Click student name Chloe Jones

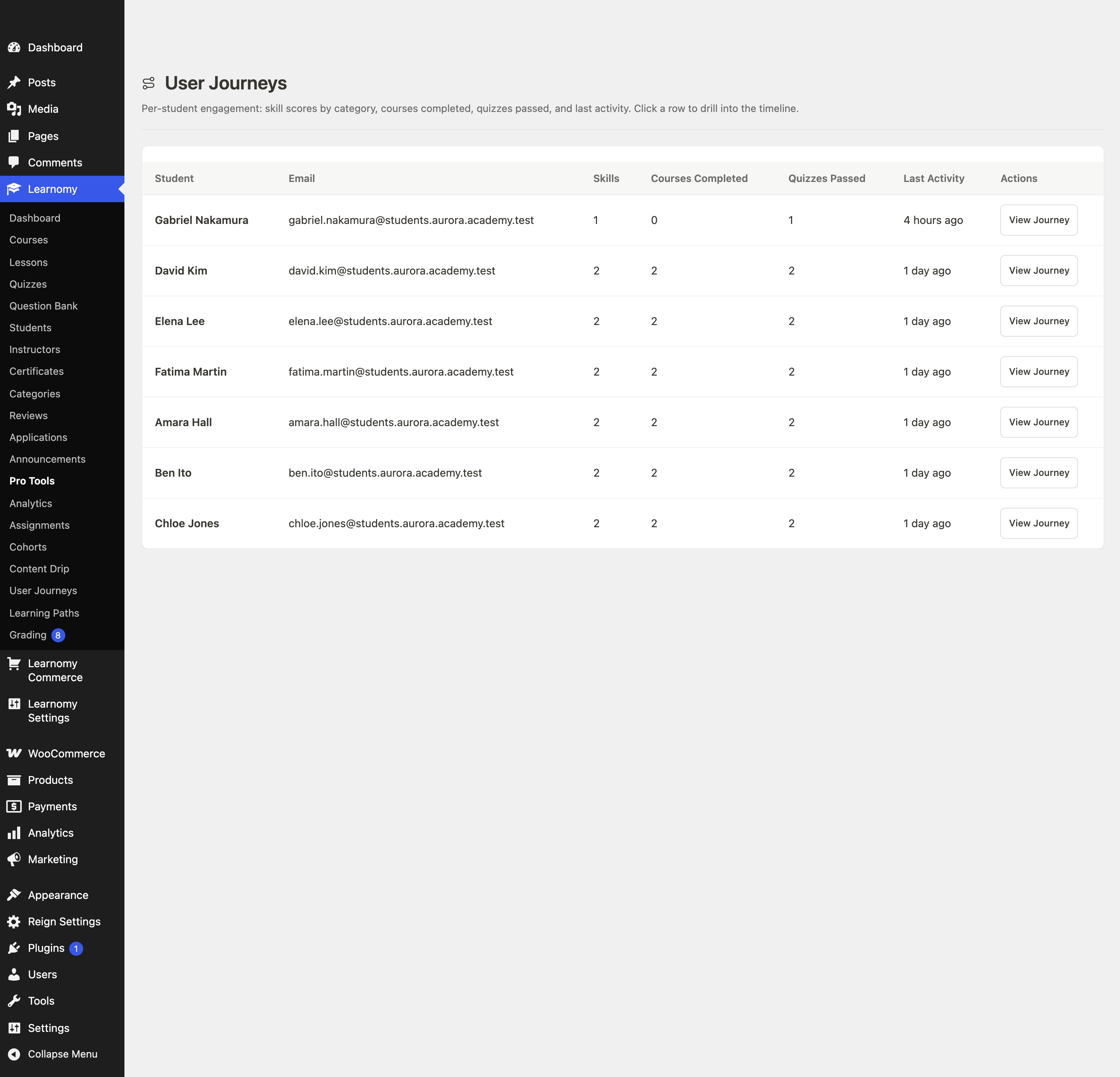point(187,523)
